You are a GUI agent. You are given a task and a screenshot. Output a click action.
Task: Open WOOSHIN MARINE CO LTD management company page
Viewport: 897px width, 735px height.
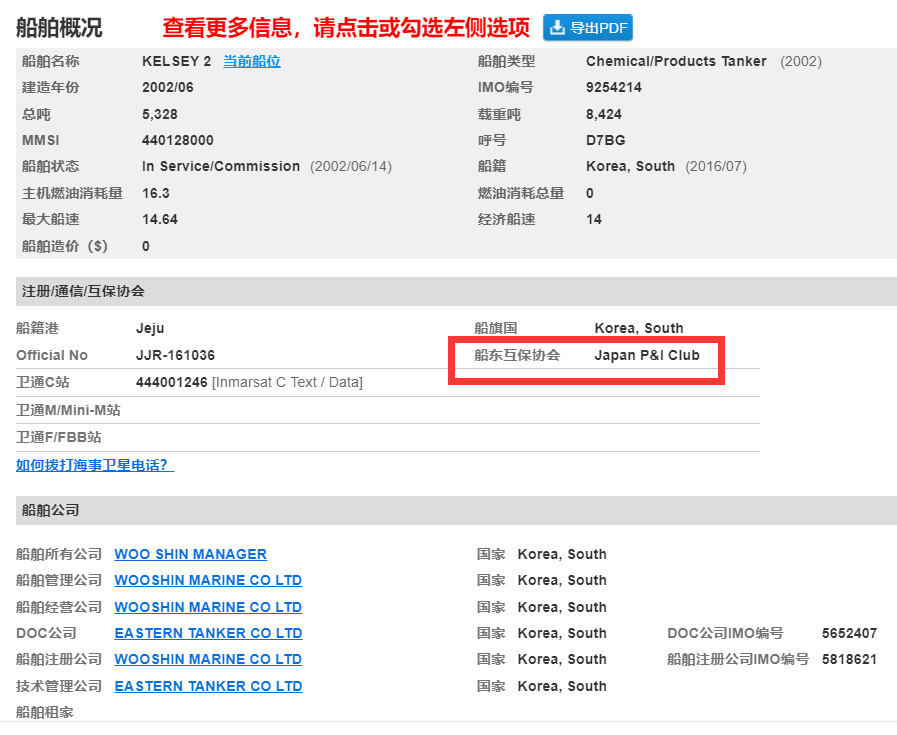click(208, 580)
